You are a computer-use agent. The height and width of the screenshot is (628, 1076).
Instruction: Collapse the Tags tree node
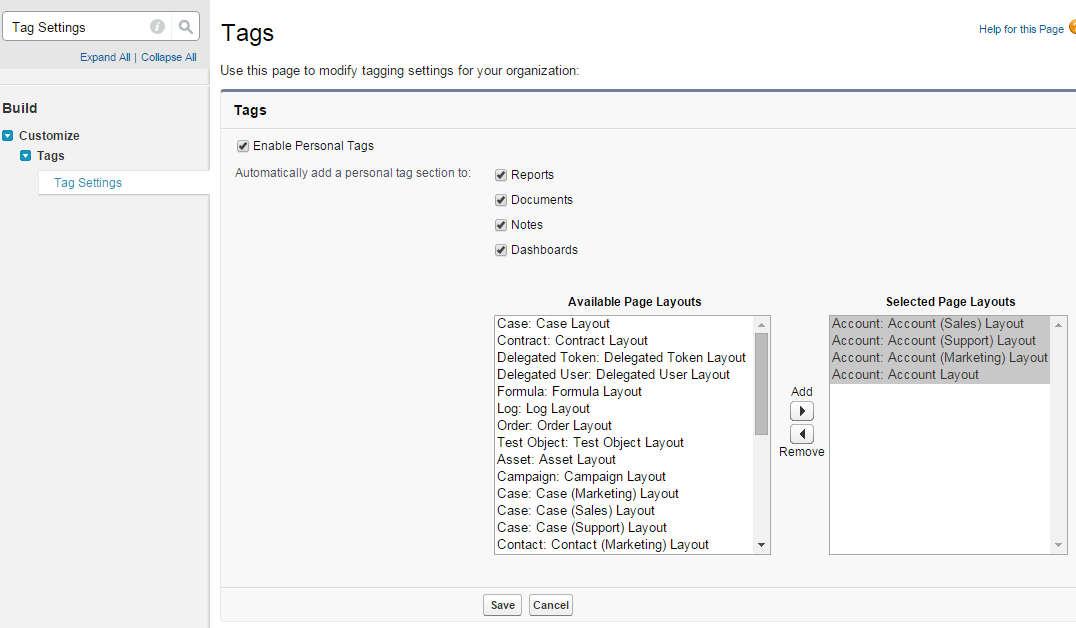coord(26,156)
